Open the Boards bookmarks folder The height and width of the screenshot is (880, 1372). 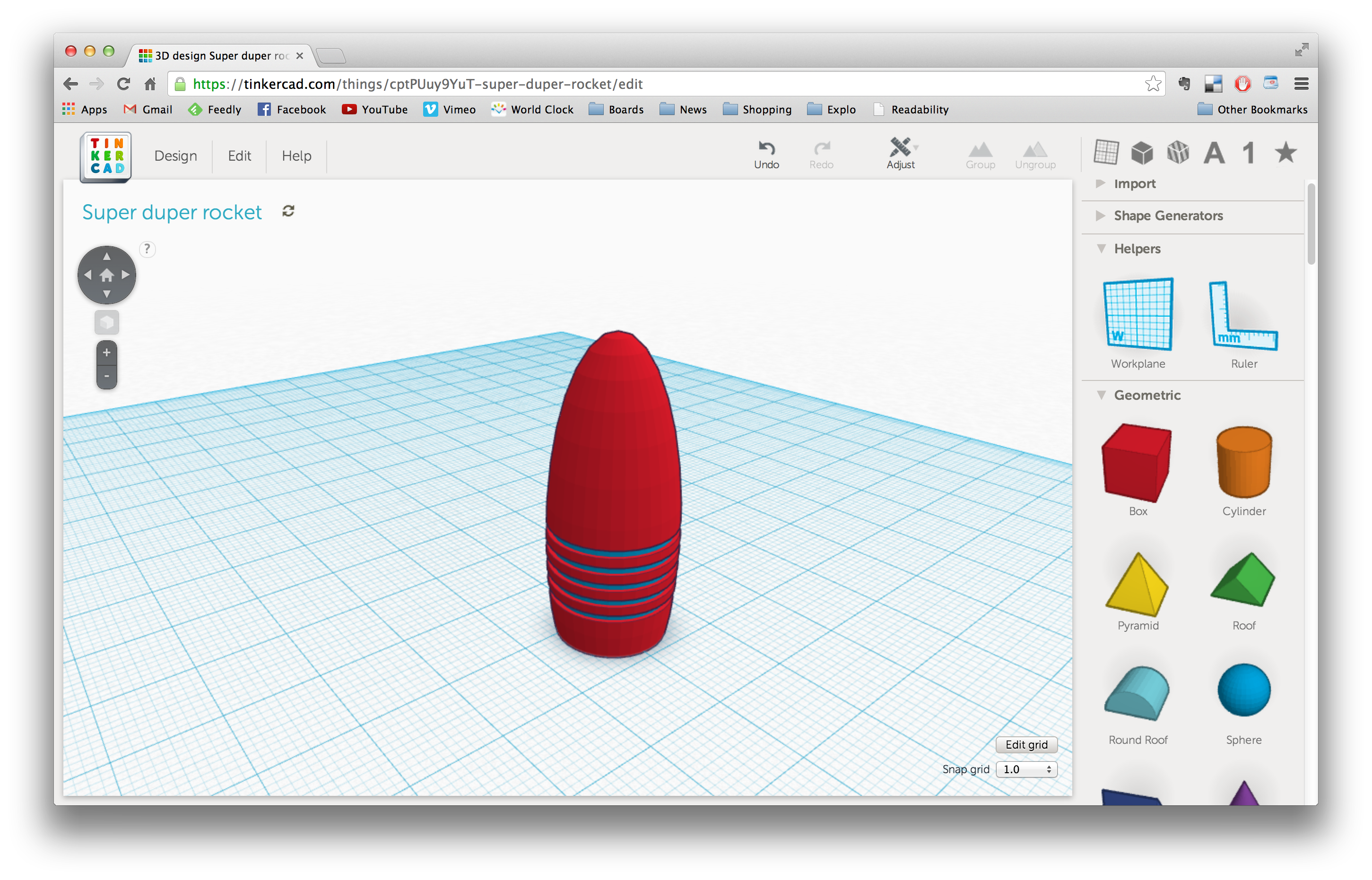point(616,109)
